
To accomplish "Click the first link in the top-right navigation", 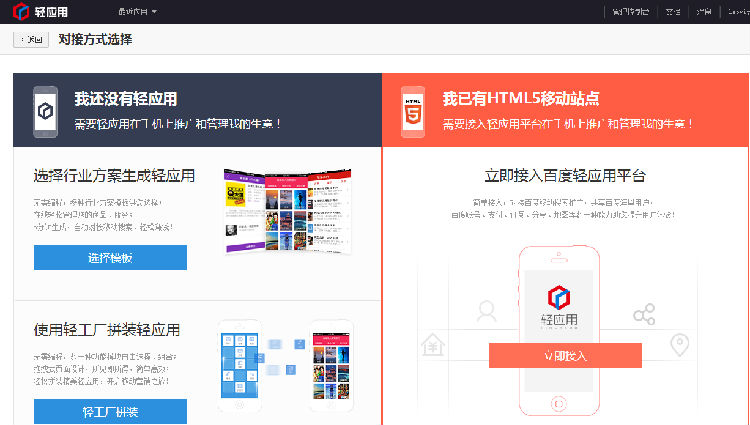I will coord(630,12).
